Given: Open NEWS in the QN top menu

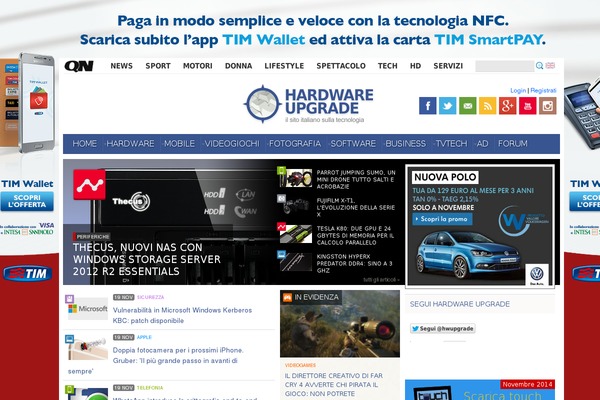Looking at the screenshot, I should (122, 66).
